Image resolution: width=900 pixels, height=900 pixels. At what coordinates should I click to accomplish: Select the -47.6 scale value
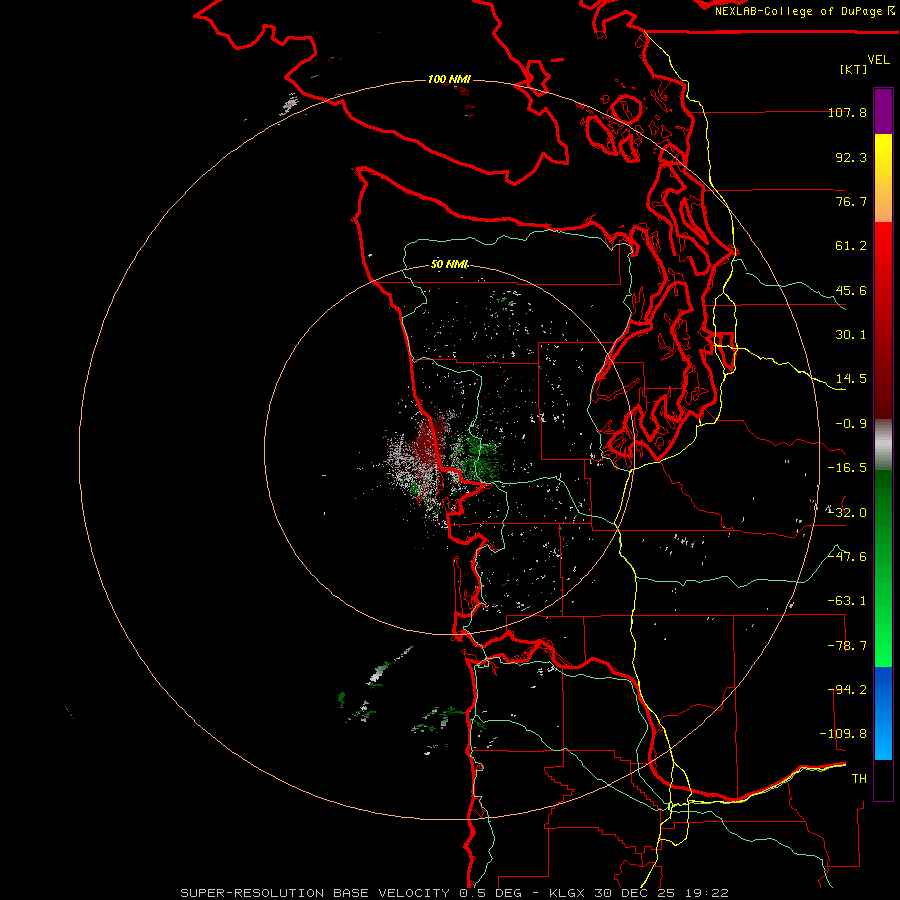[x=847, y=557]
